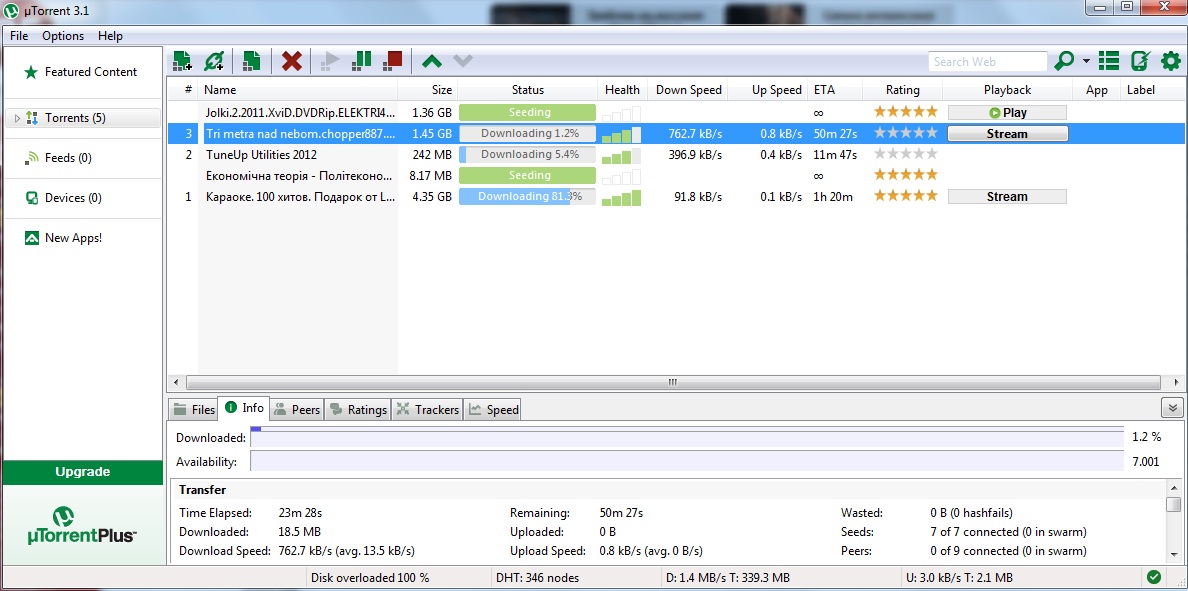Click the µTorrentPlus logo banner
This screenshot has width=1188, height=591.
click(x=83, y=524)
